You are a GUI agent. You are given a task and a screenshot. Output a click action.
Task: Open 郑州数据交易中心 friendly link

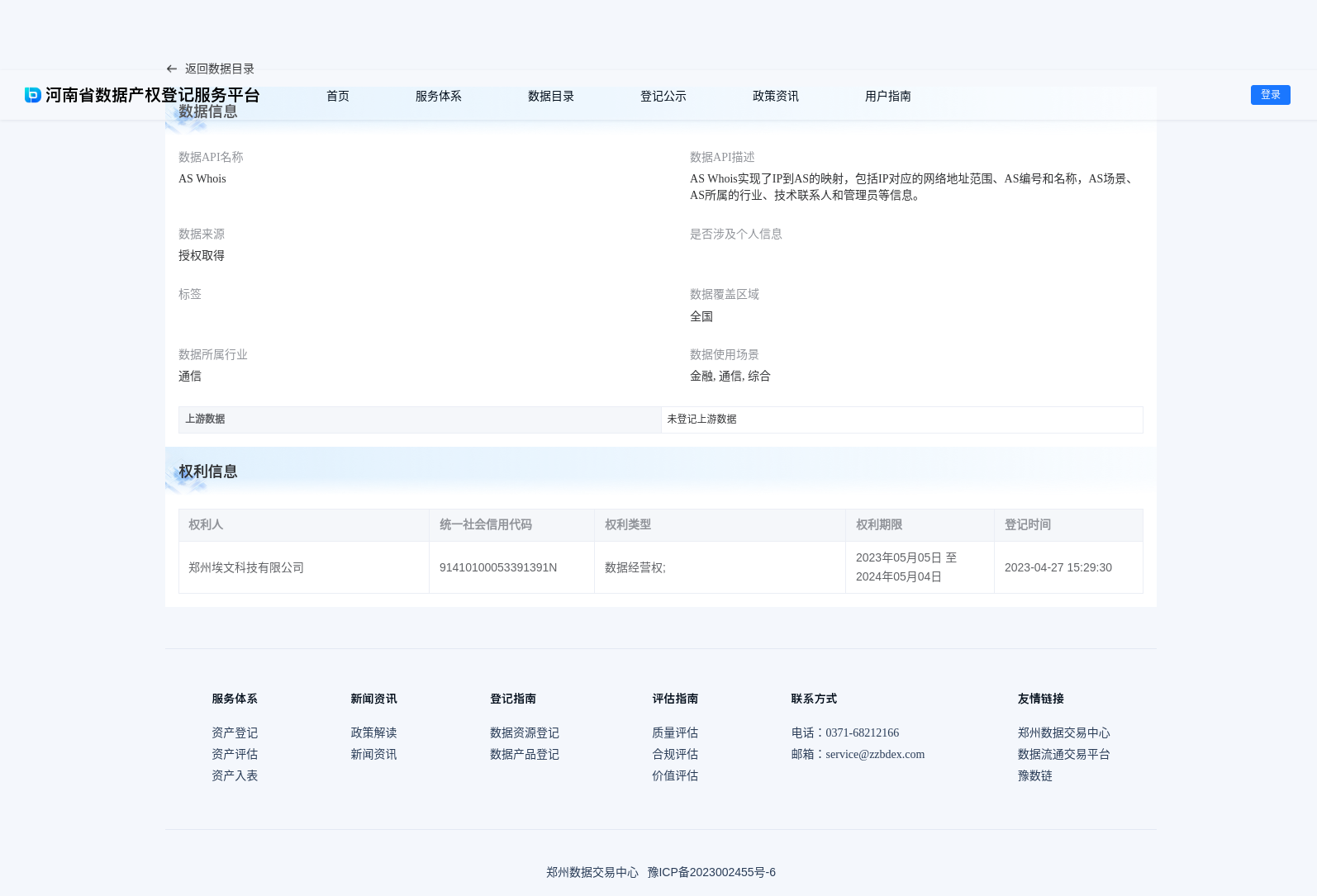[1064, 732]
